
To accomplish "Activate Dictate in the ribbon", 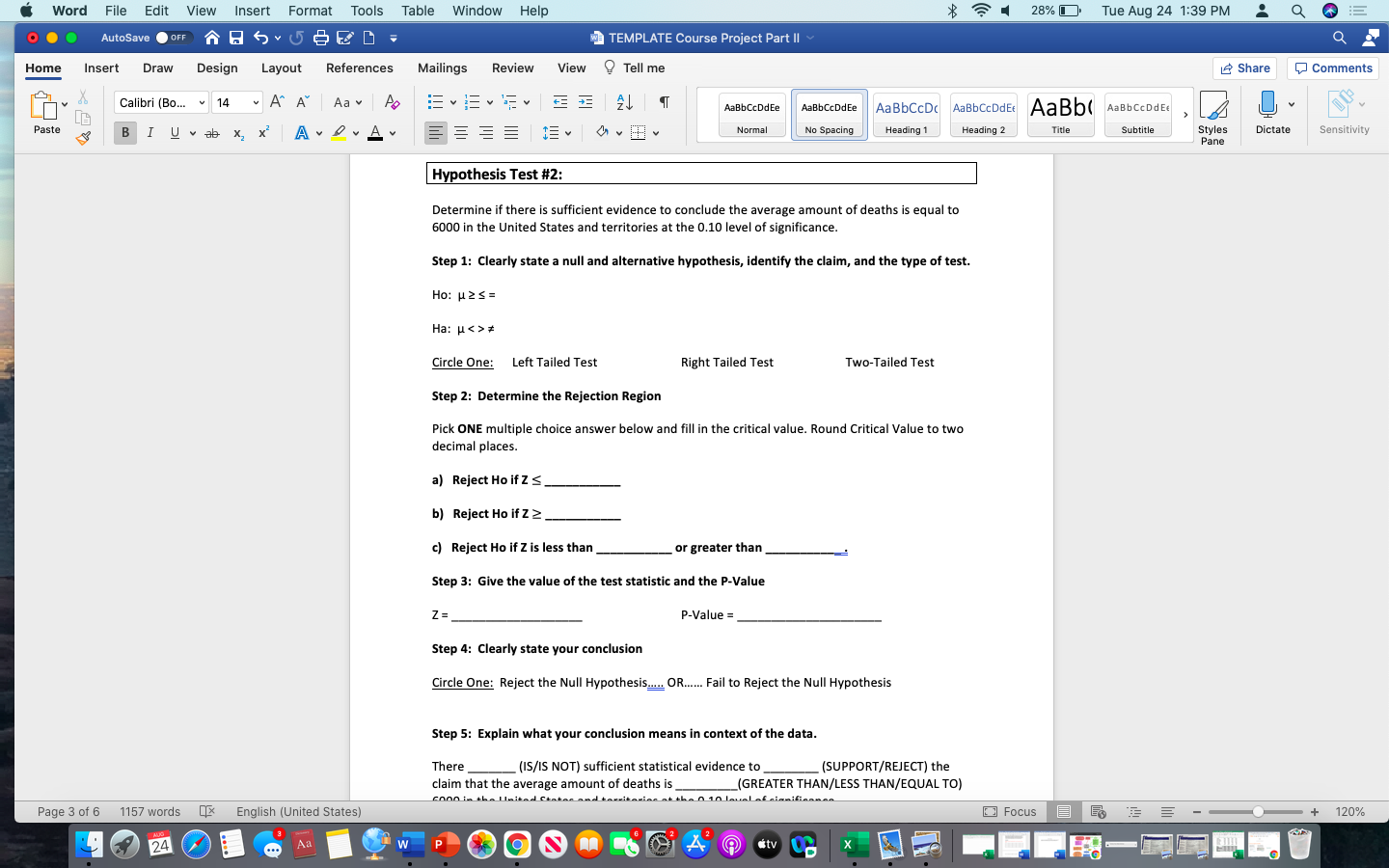I will (1273, 111).
